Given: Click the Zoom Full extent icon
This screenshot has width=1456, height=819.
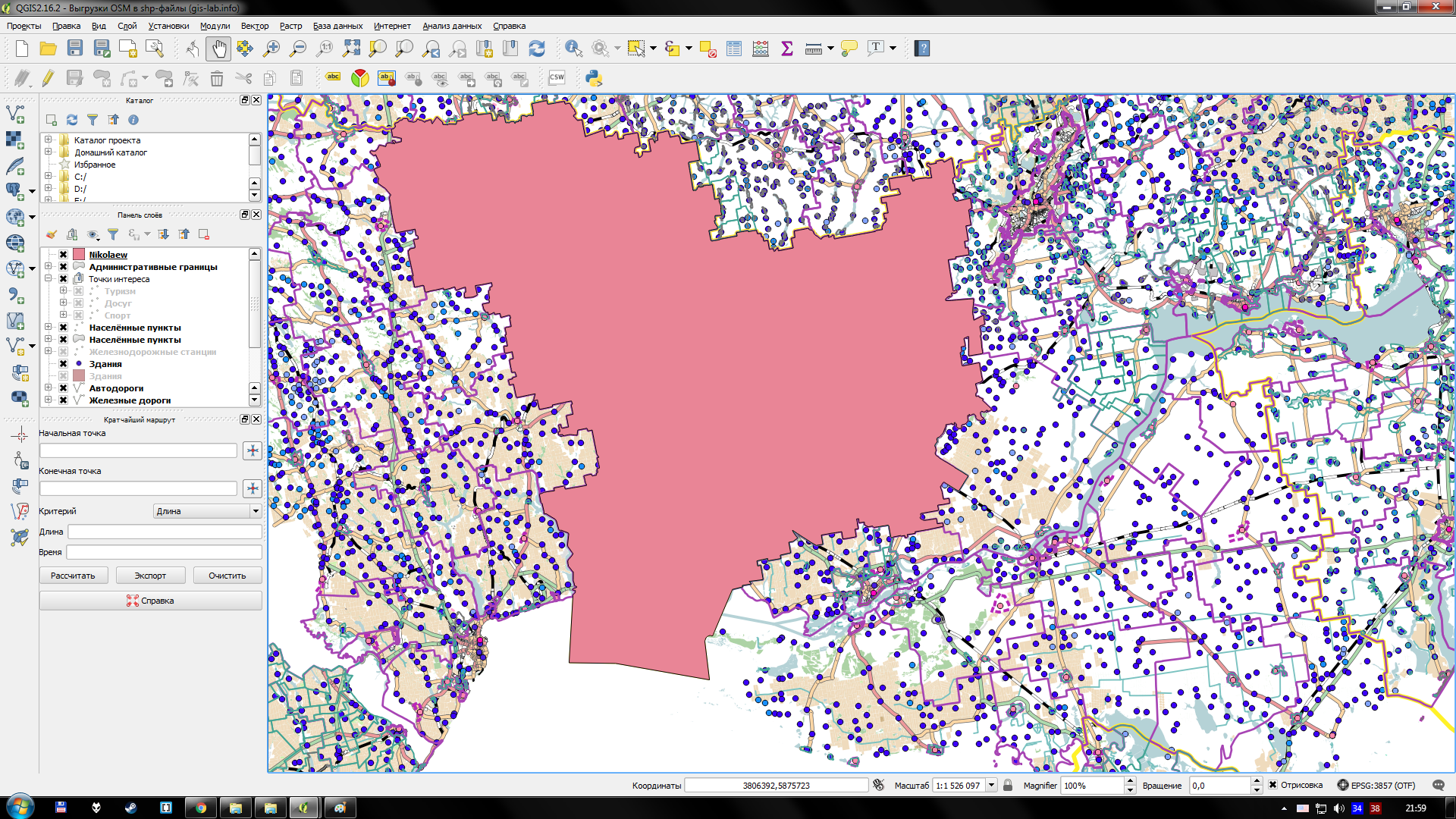Looking at the screenshot, I should [x=351, y=49].
